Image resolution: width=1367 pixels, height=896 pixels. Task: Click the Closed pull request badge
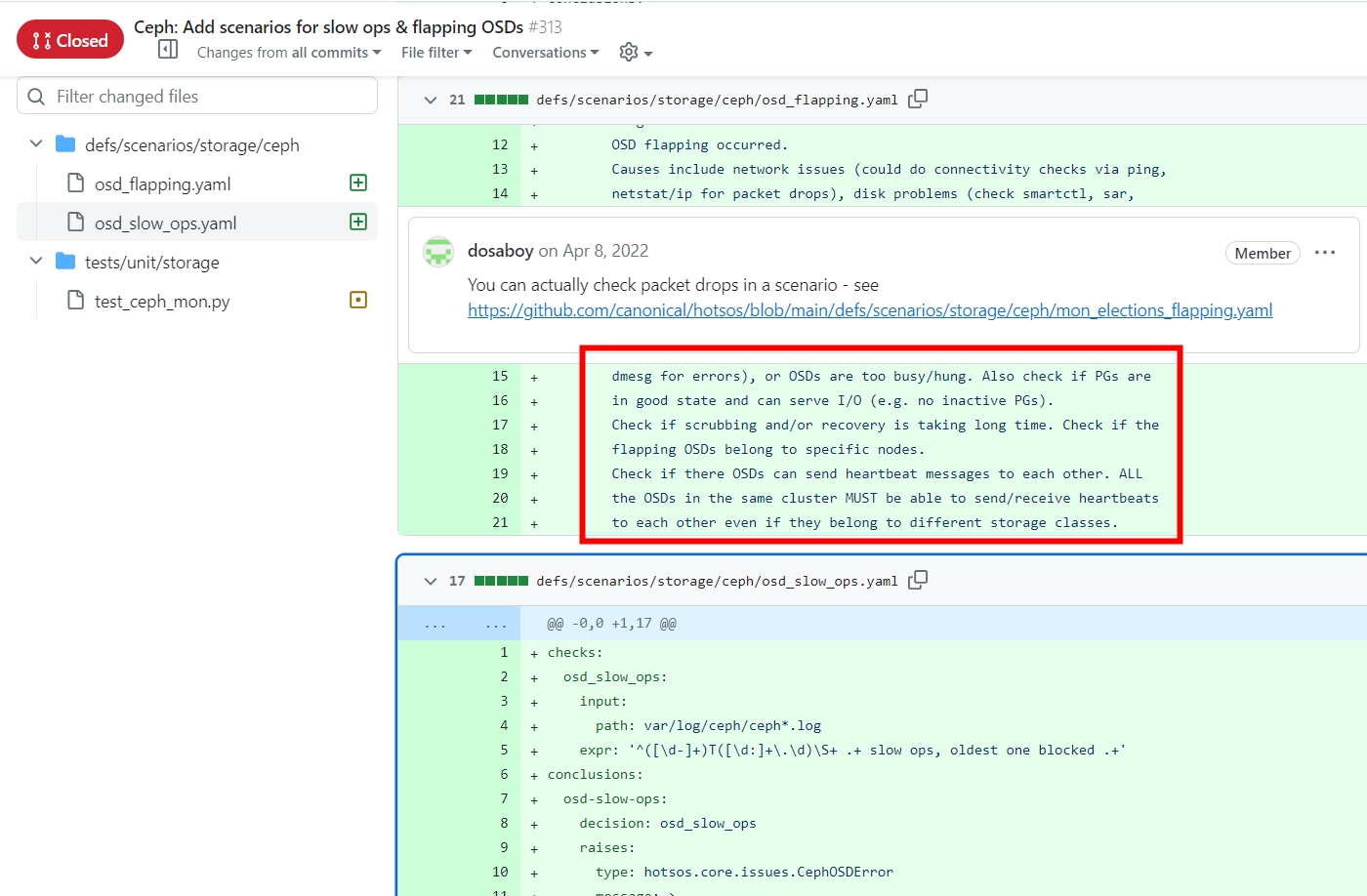(70, 40)
